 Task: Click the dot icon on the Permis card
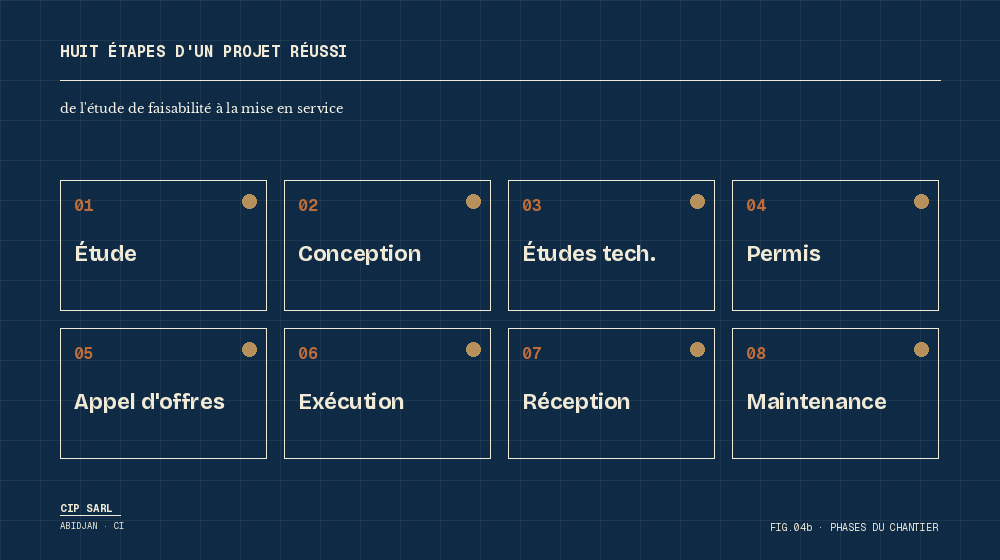pos(921,202)
